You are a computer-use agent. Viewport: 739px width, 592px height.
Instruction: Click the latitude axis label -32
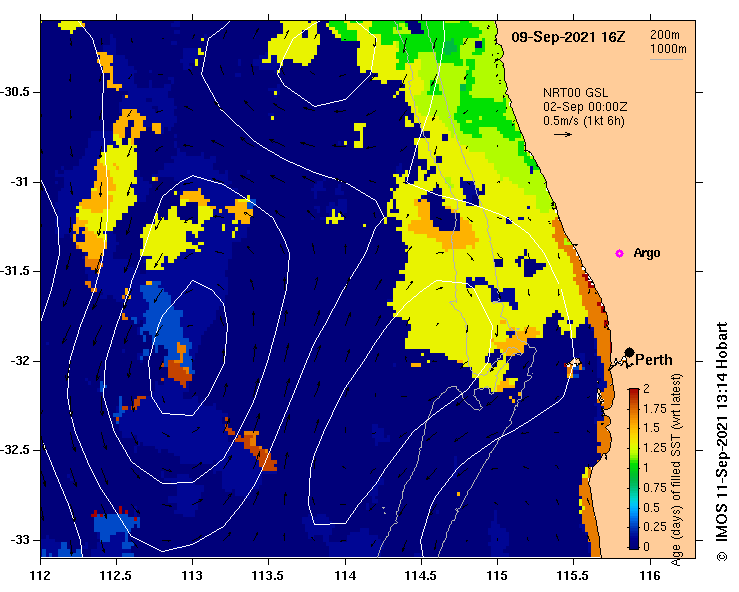point(19,361)
